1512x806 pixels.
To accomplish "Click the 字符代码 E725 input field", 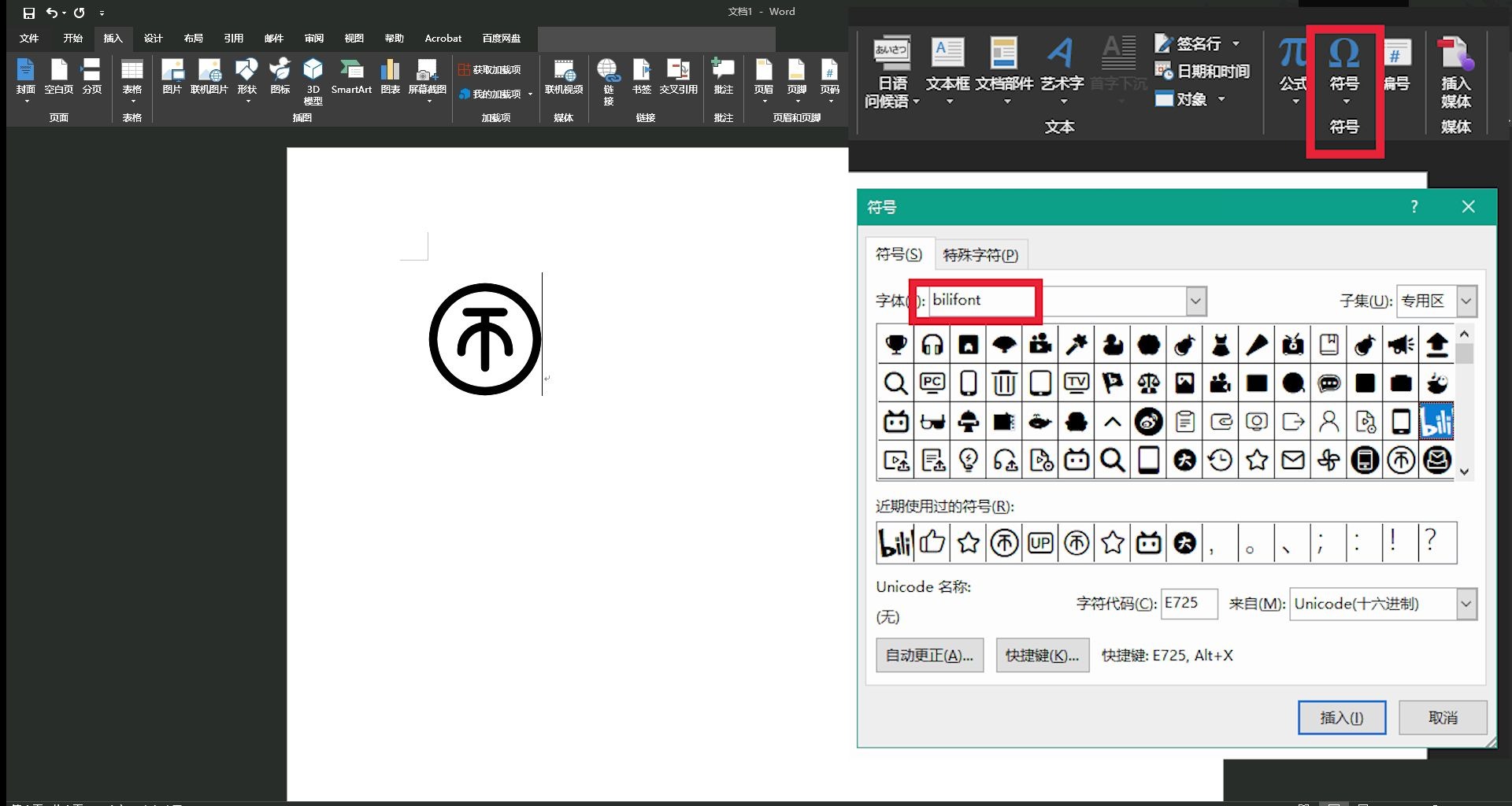I will point(1189,604).
